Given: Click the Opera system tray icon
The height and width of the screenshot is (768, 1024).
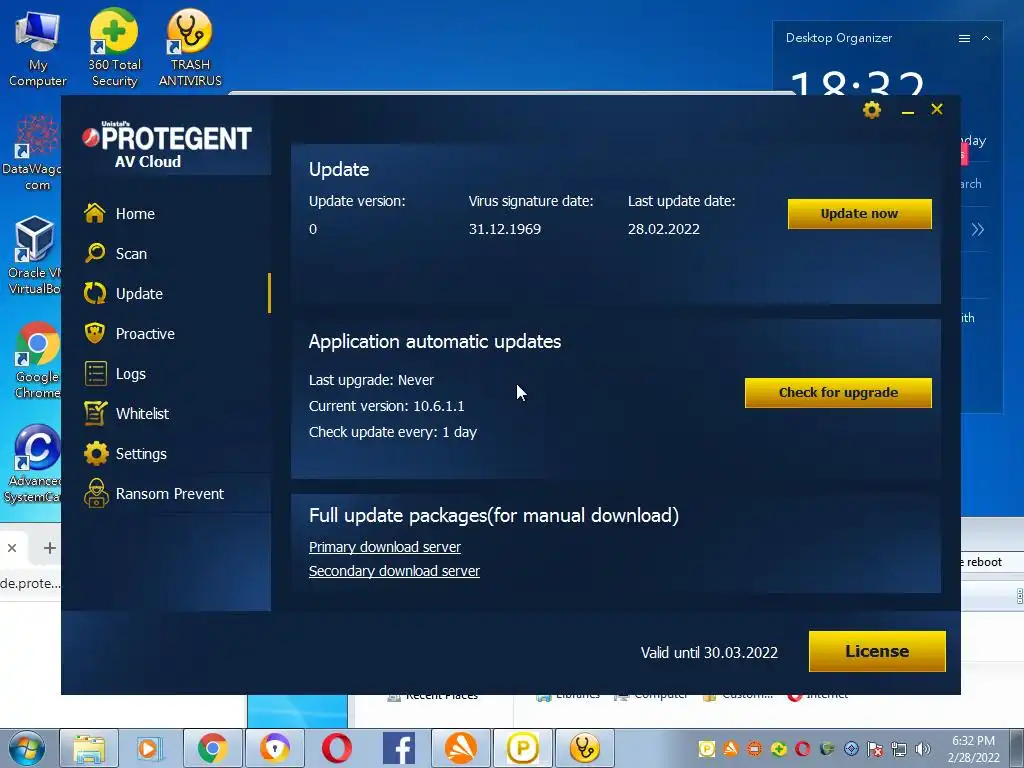Looking at the screenshot, I should pyautogui.click(x=803, y=748).
